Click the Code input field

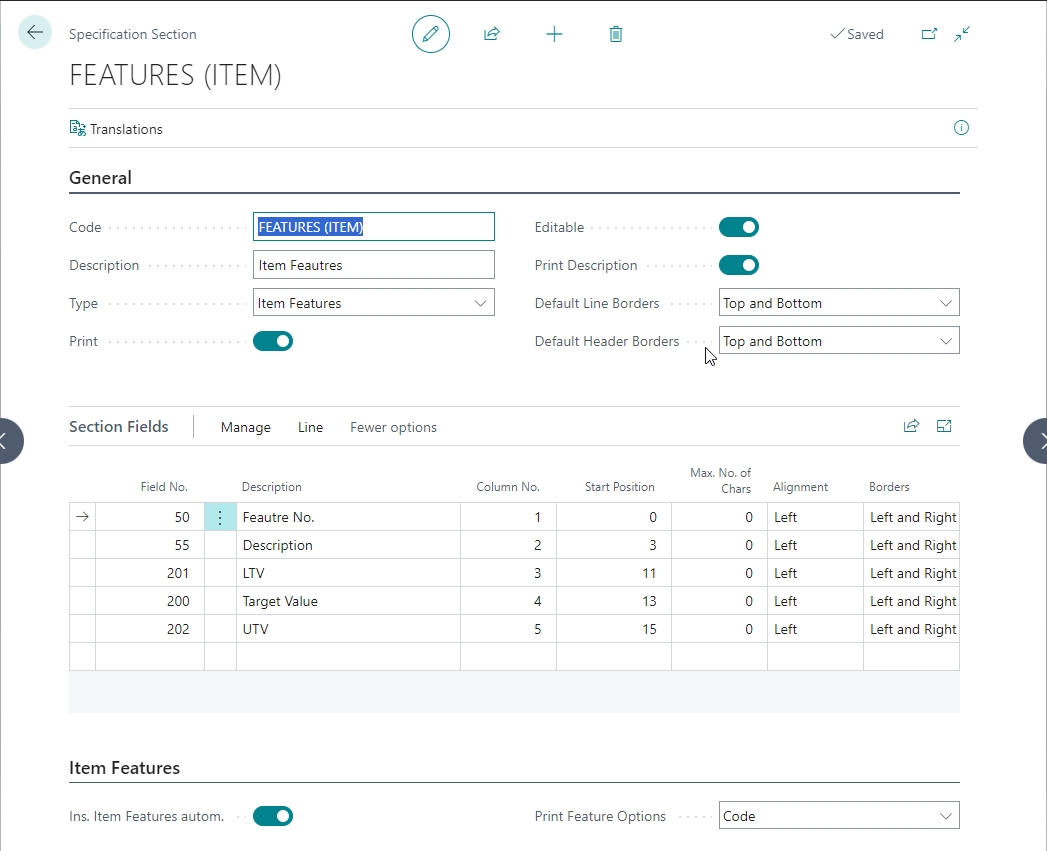point(373,226)
